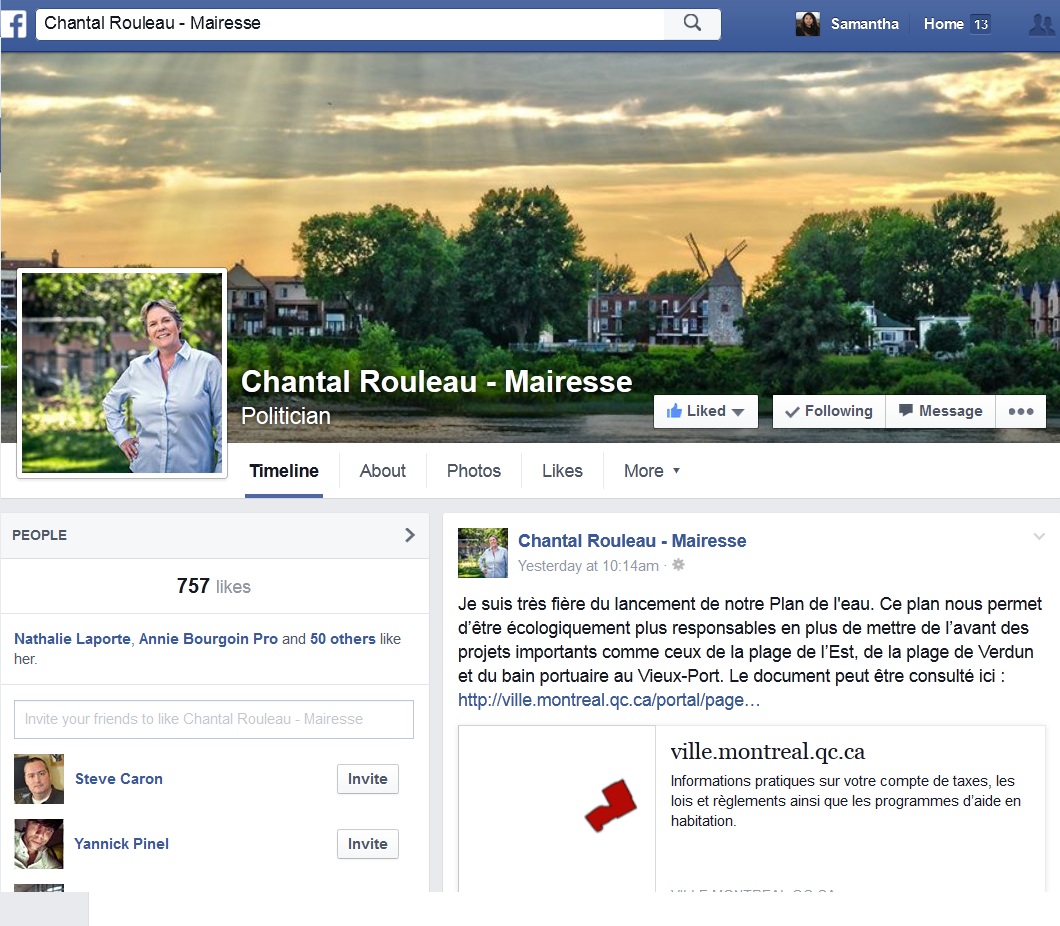1060x926 pixels.
Task: Open the post options chevron
Action: click(1039, 537)
